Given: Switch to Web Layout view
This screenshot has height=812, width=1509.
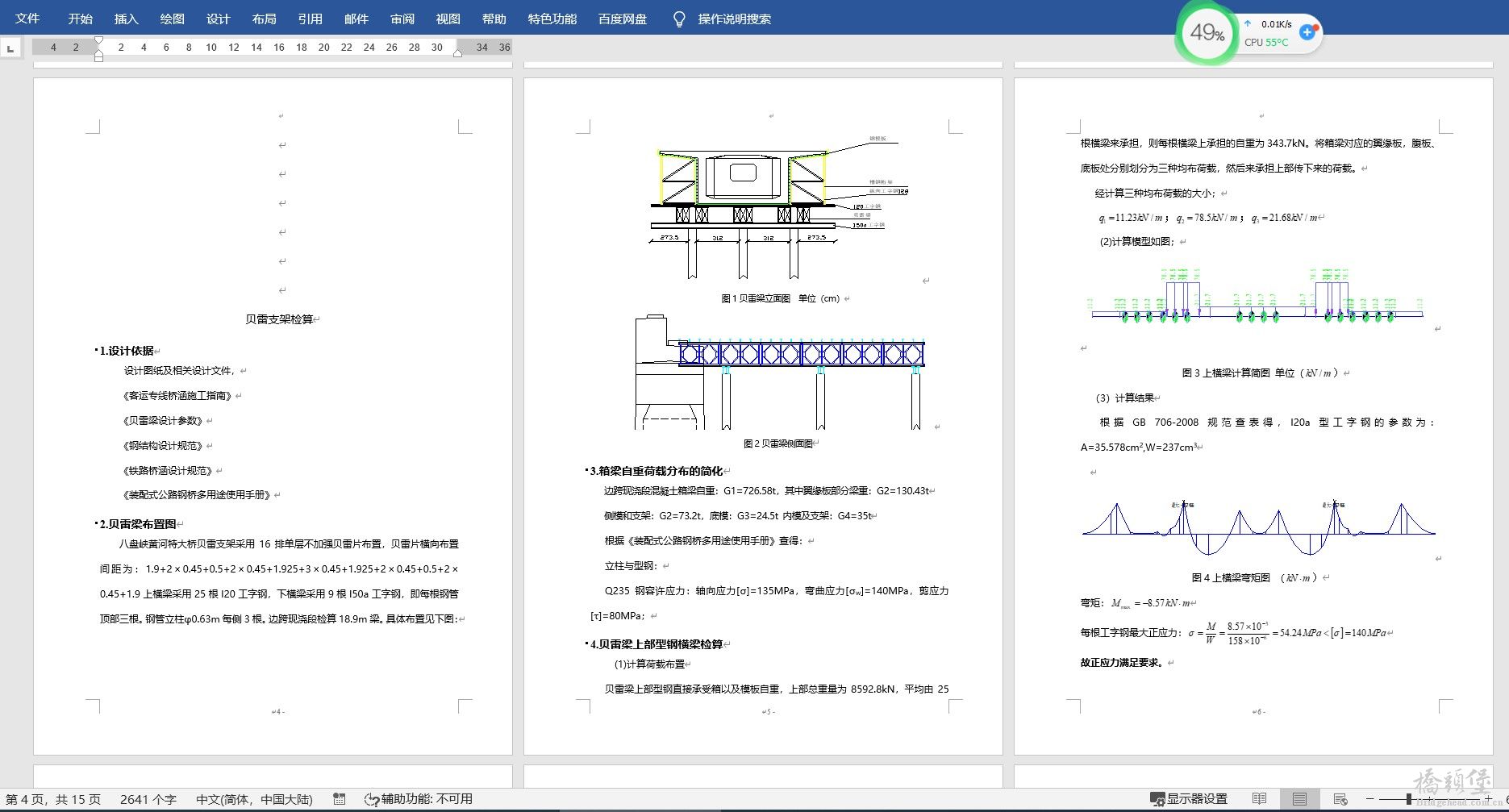Looking at the screenshot, I should point(1340,799).
